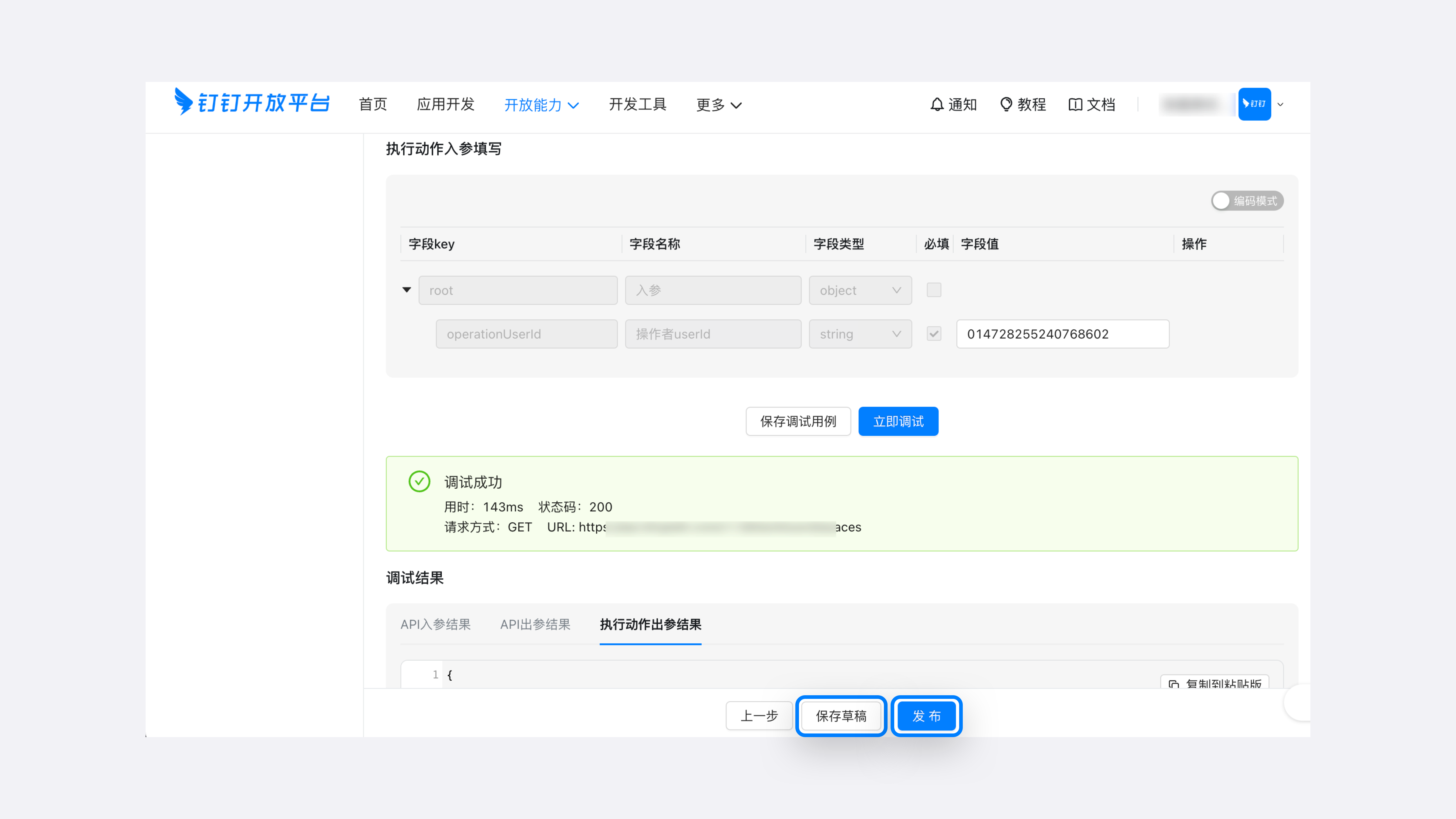Open the string type dropdown
Image resolution: width=1456 pixels, height=819 pixels.
coord(860,333)
